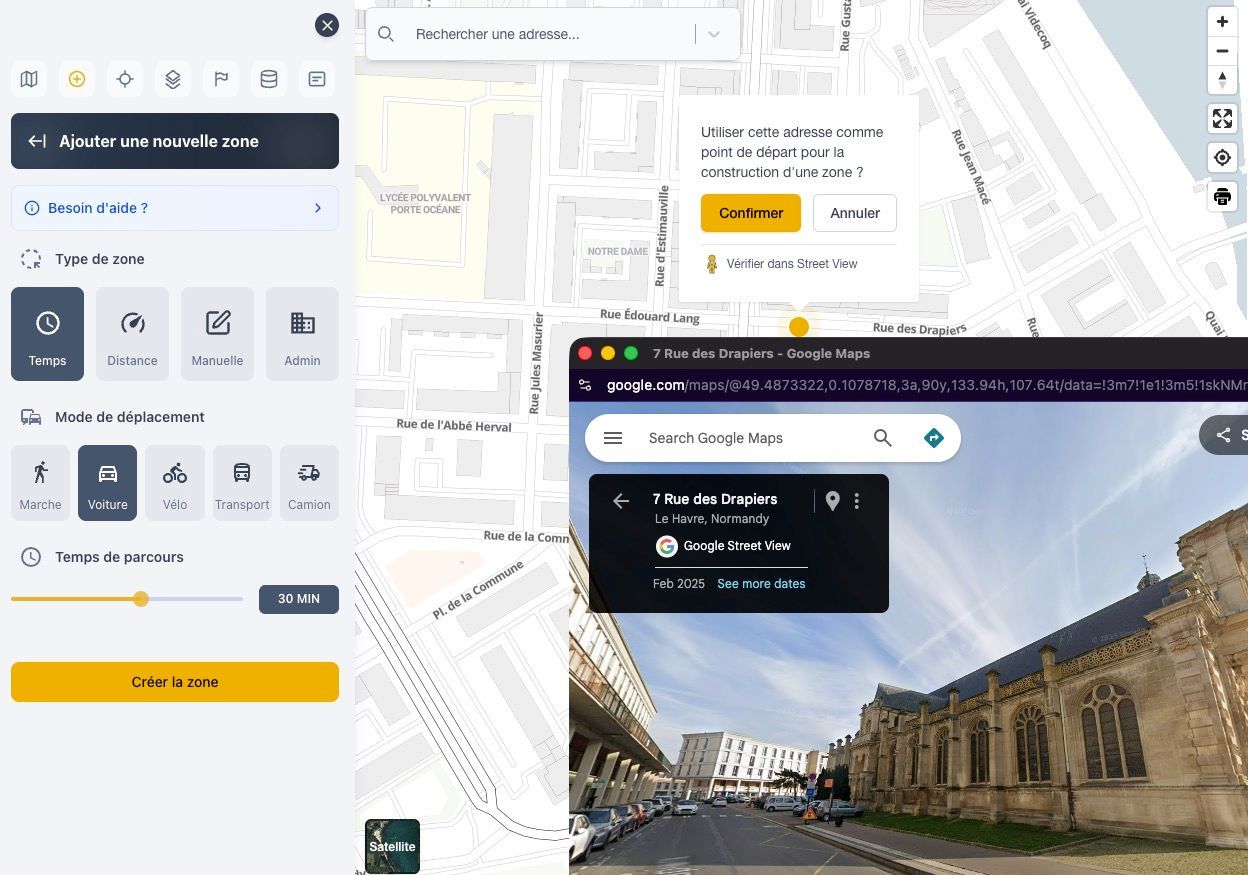Click the Google Maps directions icon
The image size is (1248, 875).
coord(933,438)
